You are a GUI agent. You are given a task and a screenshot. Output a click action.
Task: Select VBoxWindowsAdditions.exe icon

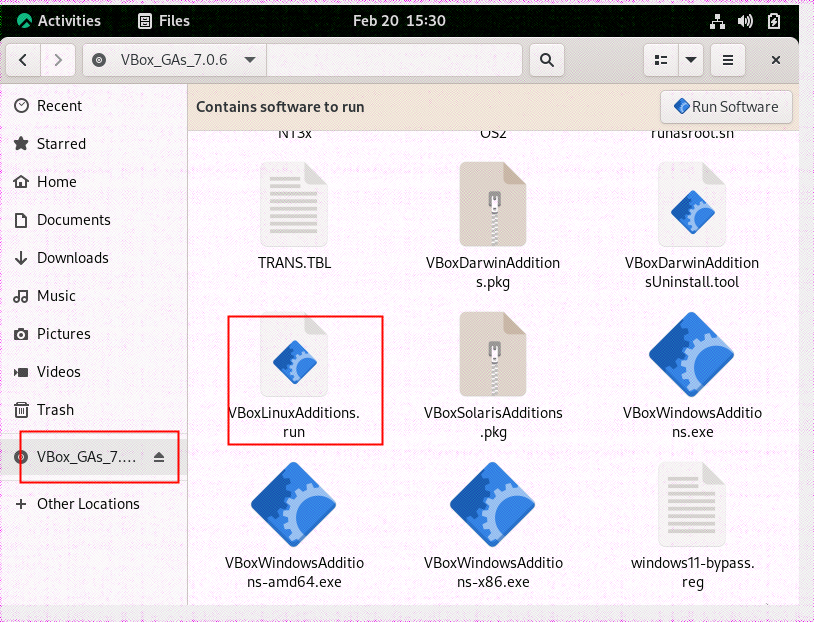pyautogui.click(x=691, y=355)
